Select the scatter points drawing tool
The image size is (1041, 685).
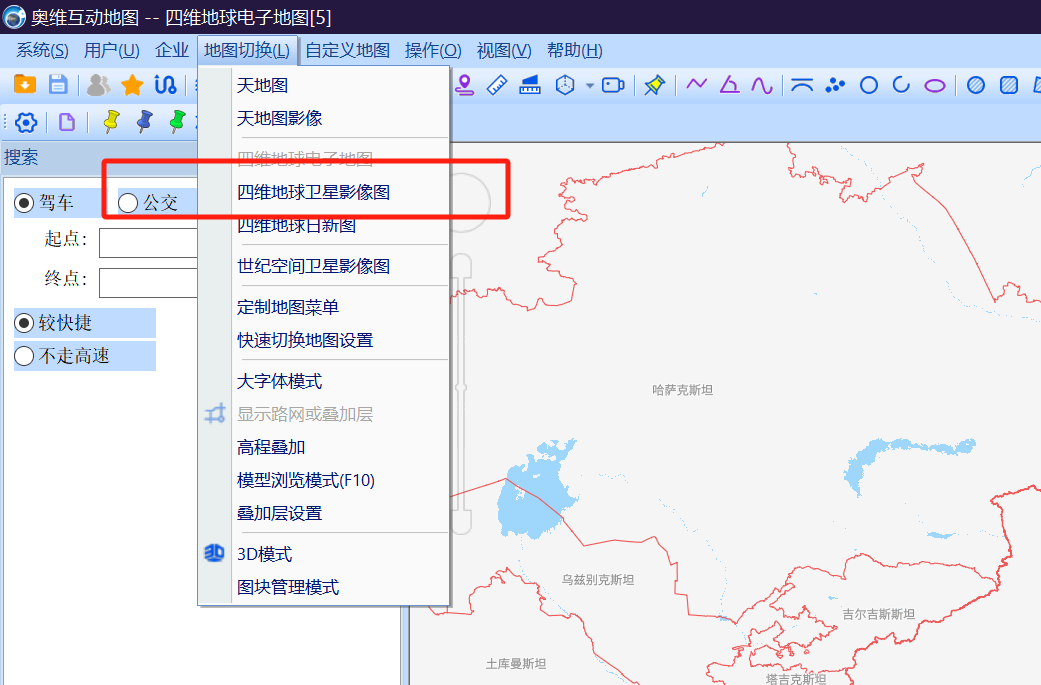[833, 85]
